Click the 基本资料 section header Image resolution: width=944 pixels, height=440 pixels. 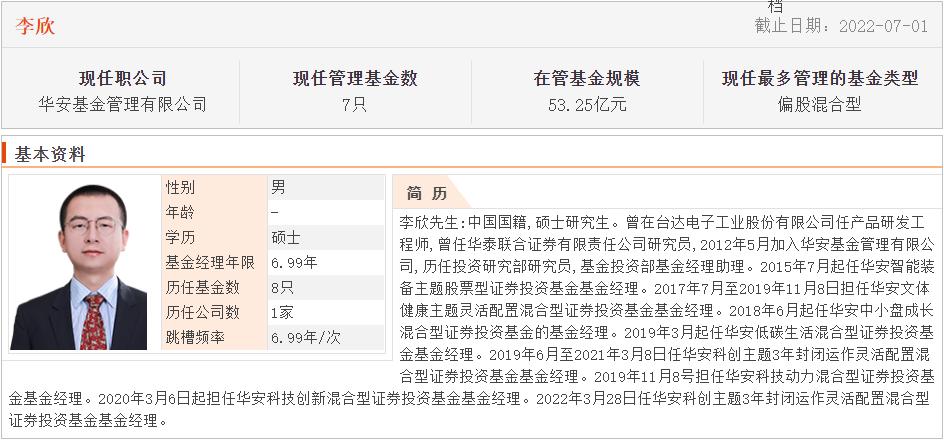[50, 155]
